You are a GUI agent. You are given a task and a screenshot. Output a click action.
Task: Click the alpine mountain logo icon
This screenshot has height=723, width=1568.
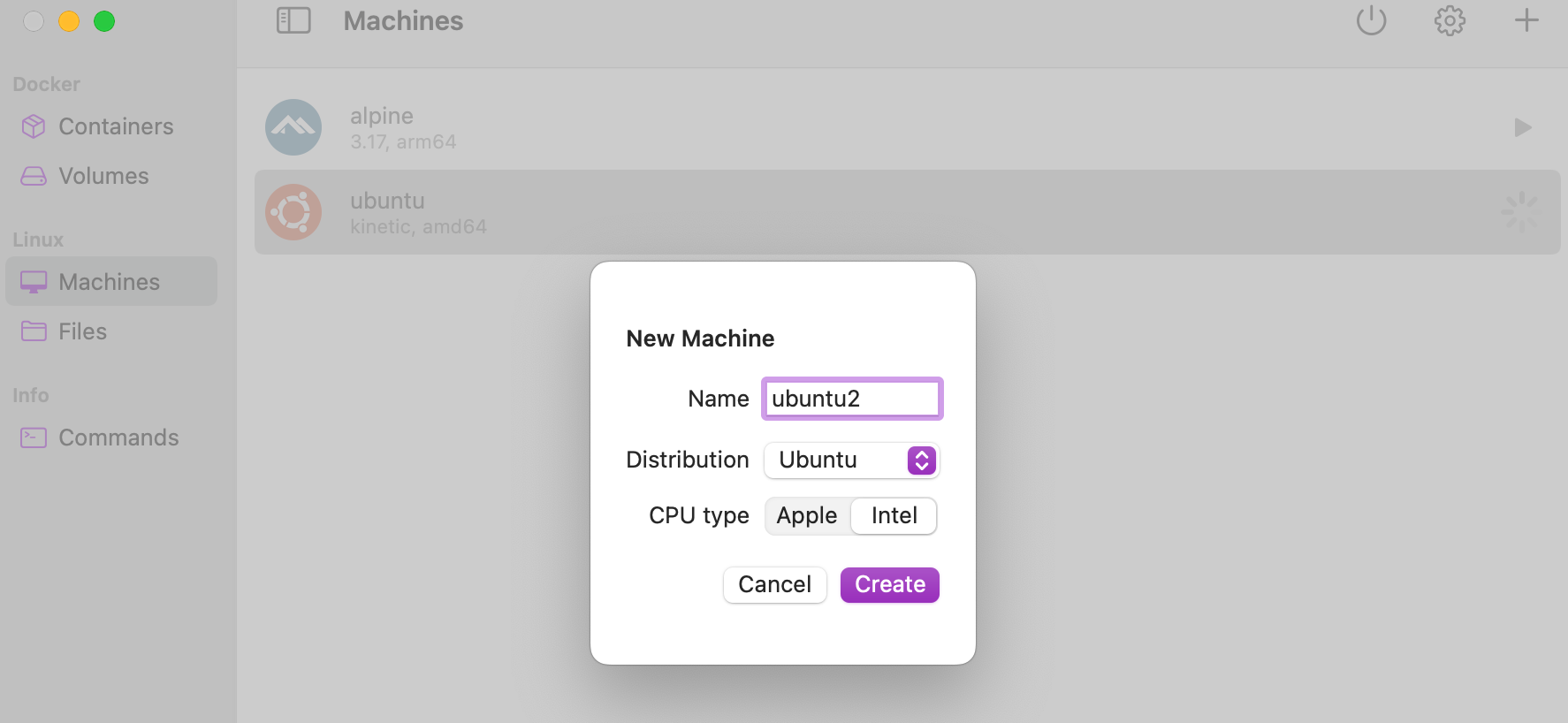293,127
